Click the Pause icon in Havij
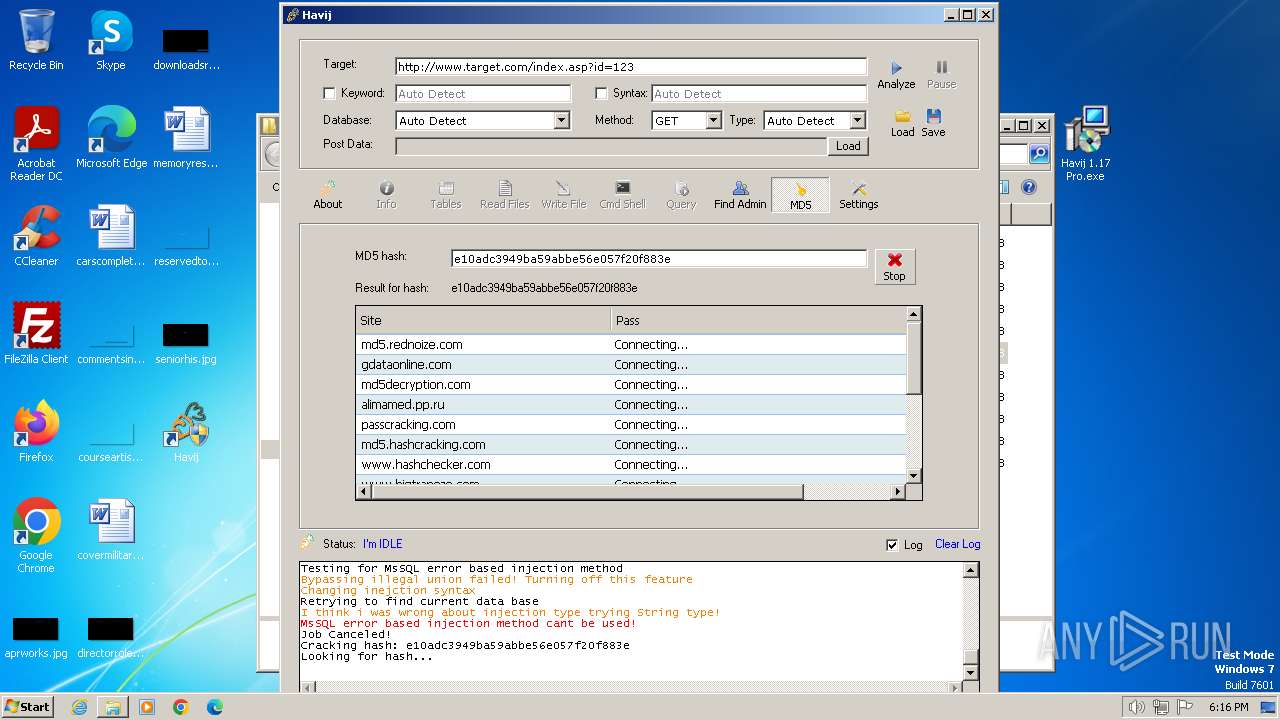Viewport: 1280px width, 720px height. [x=941, y=68]
